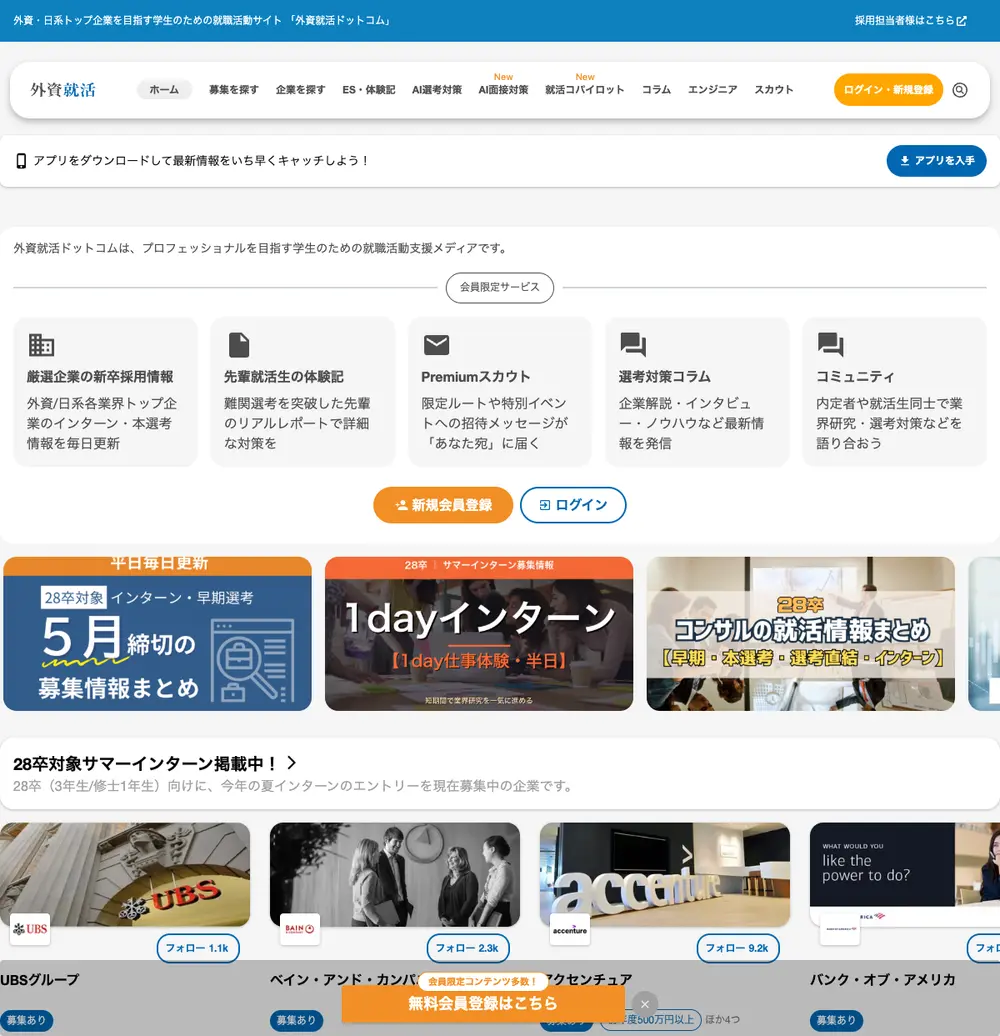The image size is (1000, 1036).
Task: Open the コミュニティ card title
Action: [x=855, y=377]
